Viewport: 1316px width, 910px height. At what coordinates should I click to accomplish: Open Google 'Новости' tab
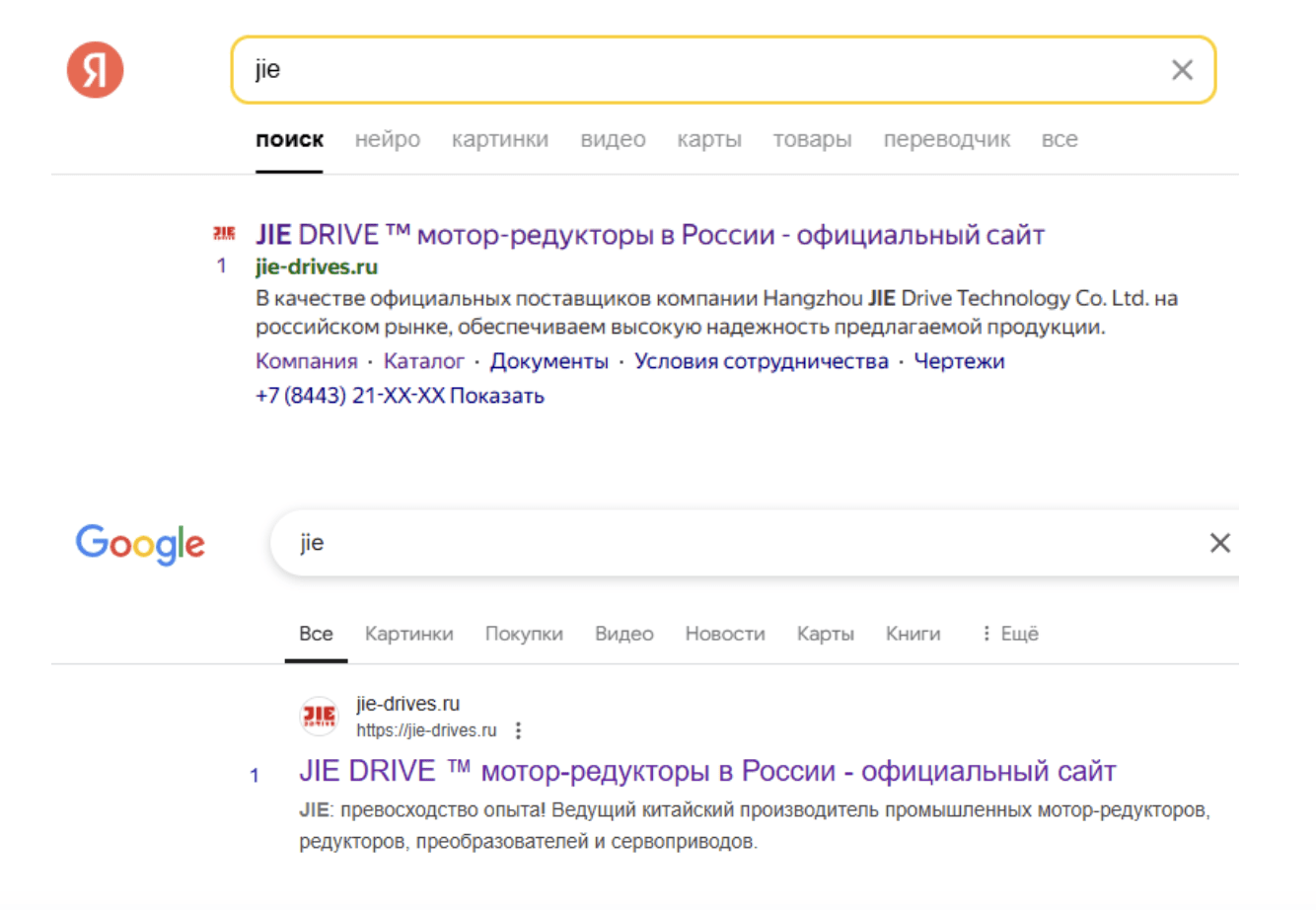tap(725, 634)
